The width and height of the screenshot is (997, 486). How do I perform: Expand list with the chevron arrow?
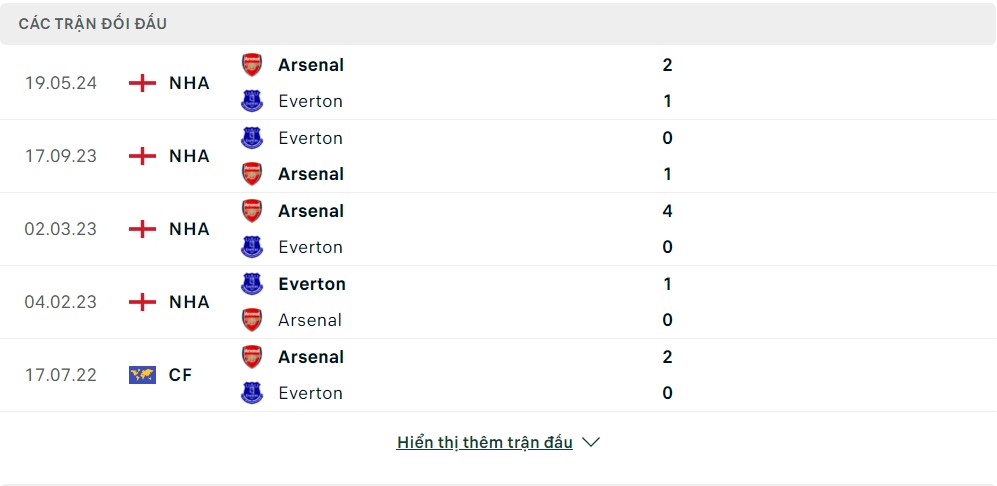591,442
